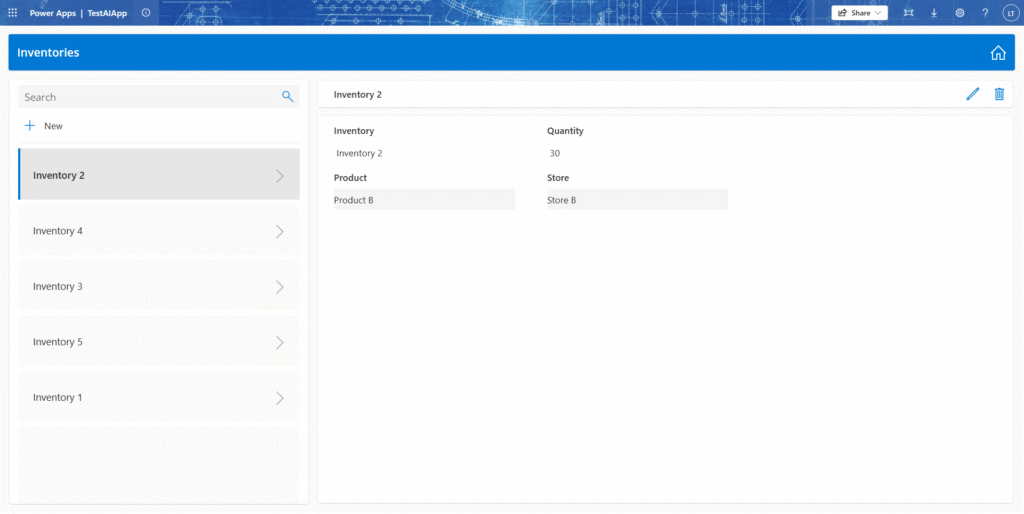Click the New button to add inventory
1024x514 pixels.
pos(44,126)
